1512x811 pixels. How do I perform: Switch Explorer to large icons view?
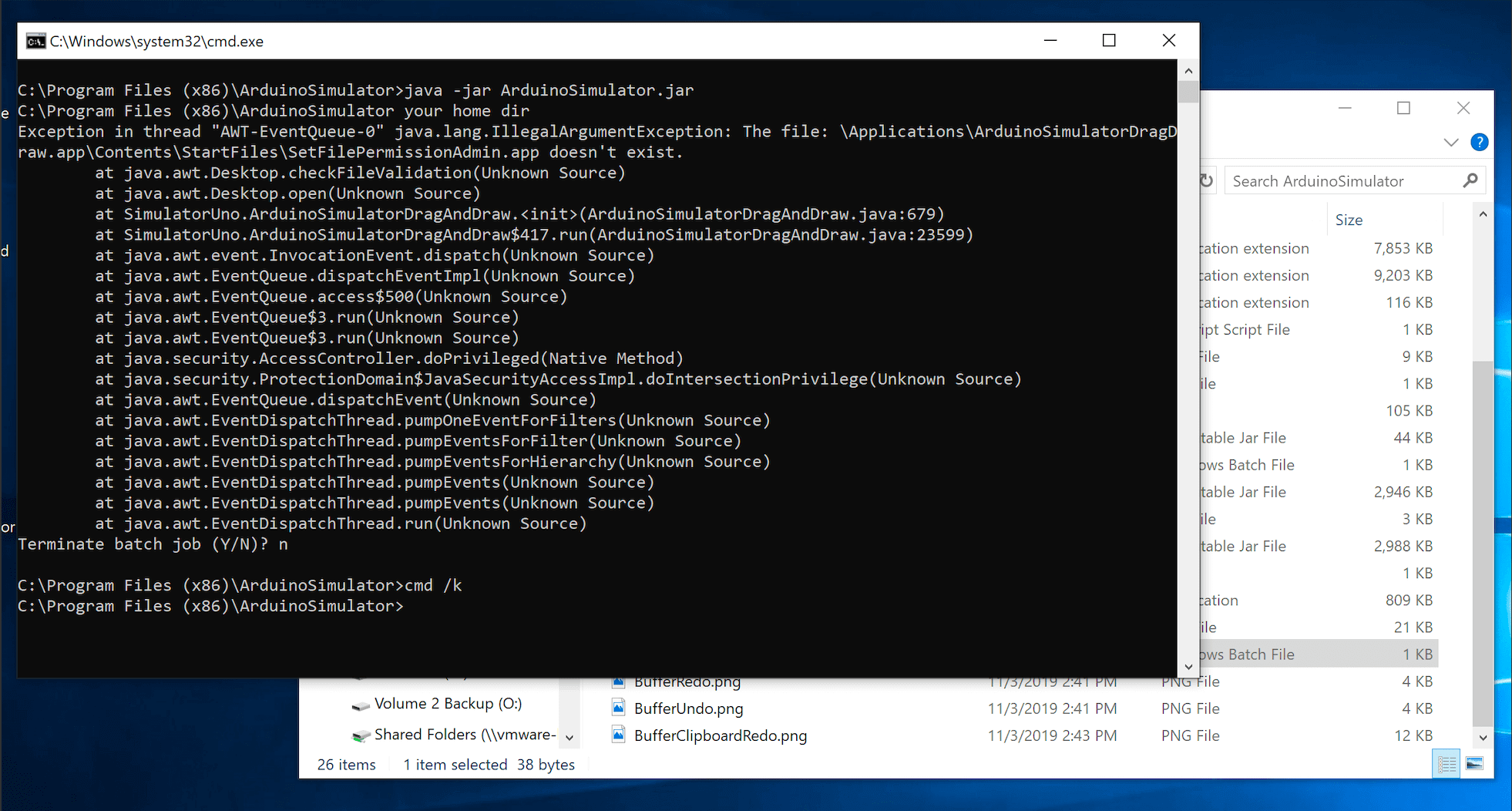(x=1474, y=763)
